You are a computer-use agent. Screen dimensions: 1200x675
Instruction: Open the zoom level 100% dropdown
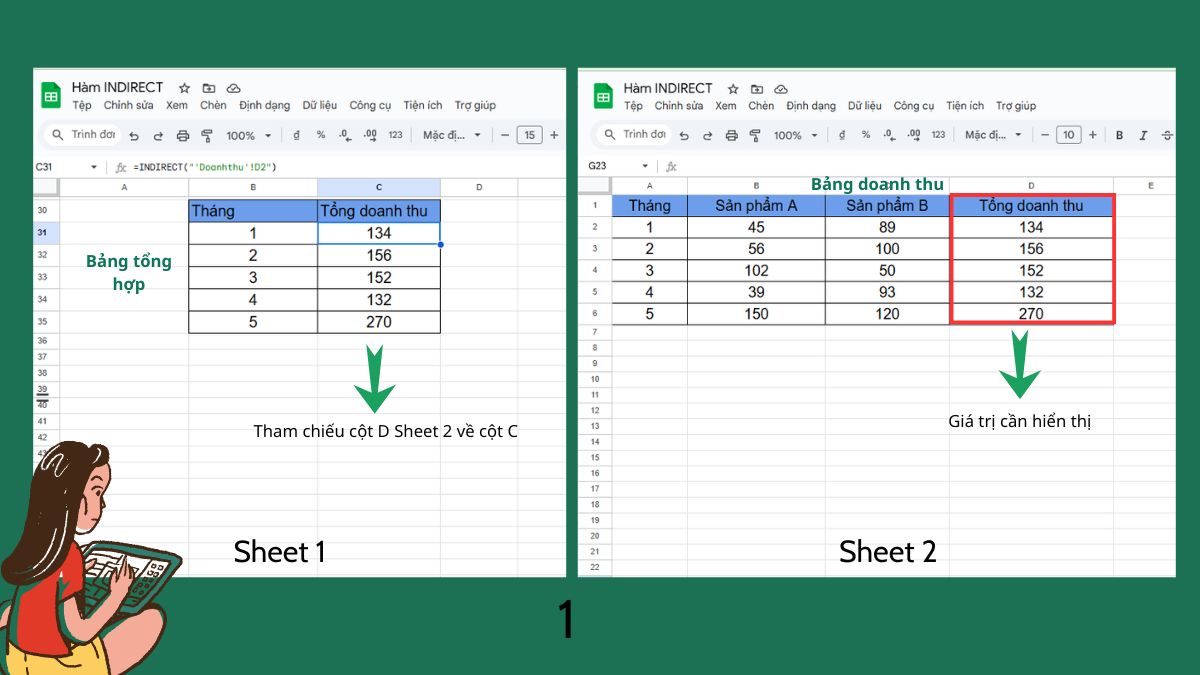click(246, 135)
